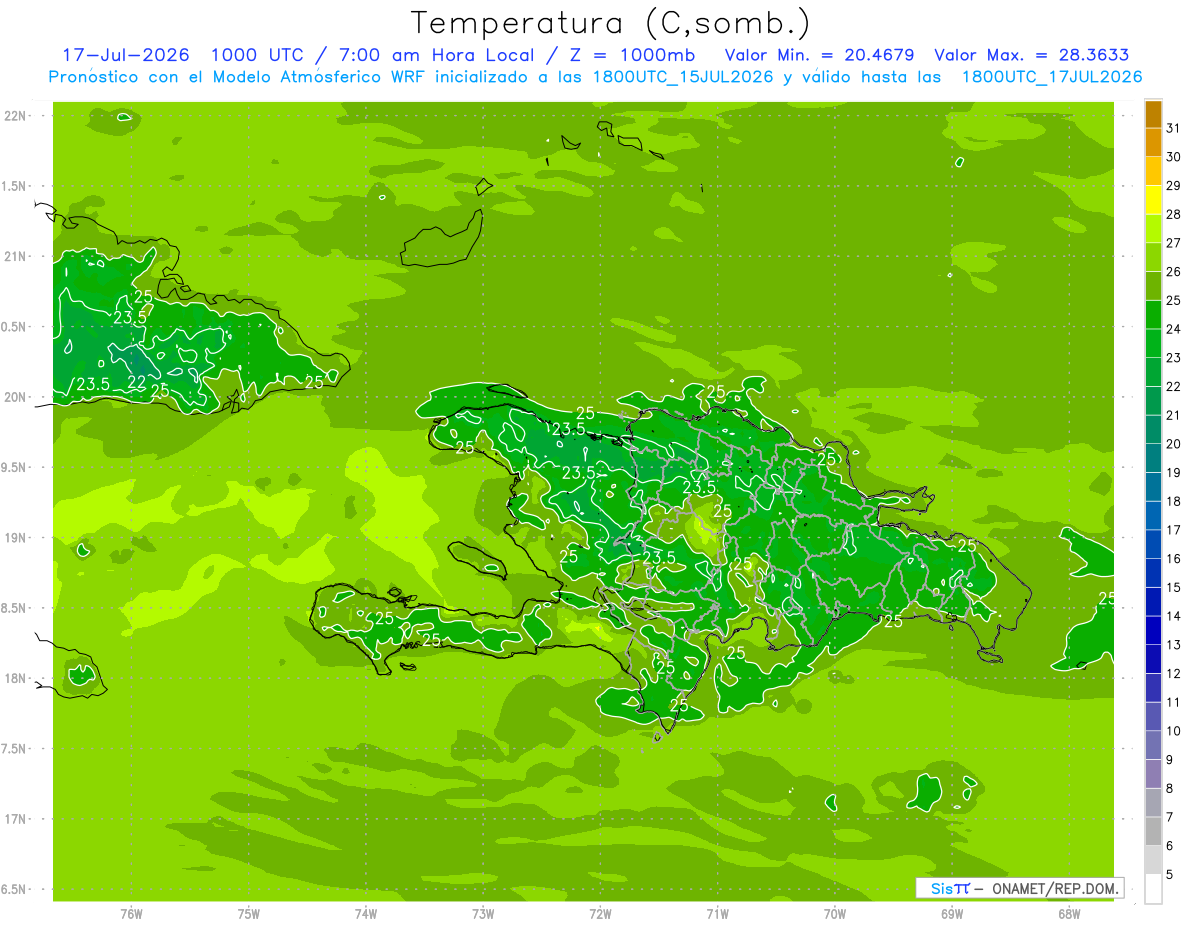Click the "28" value on the color scale
This screenshot has height=927, width=1200.
click(1174, 214)
